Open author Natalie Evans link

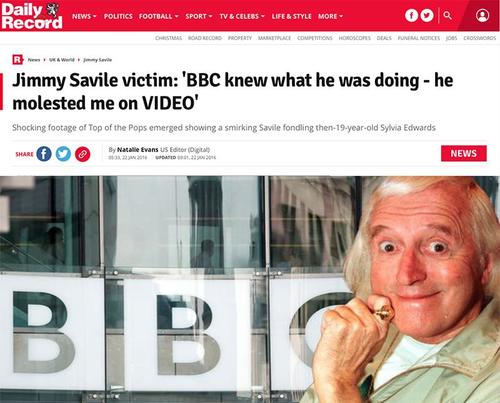137,150
